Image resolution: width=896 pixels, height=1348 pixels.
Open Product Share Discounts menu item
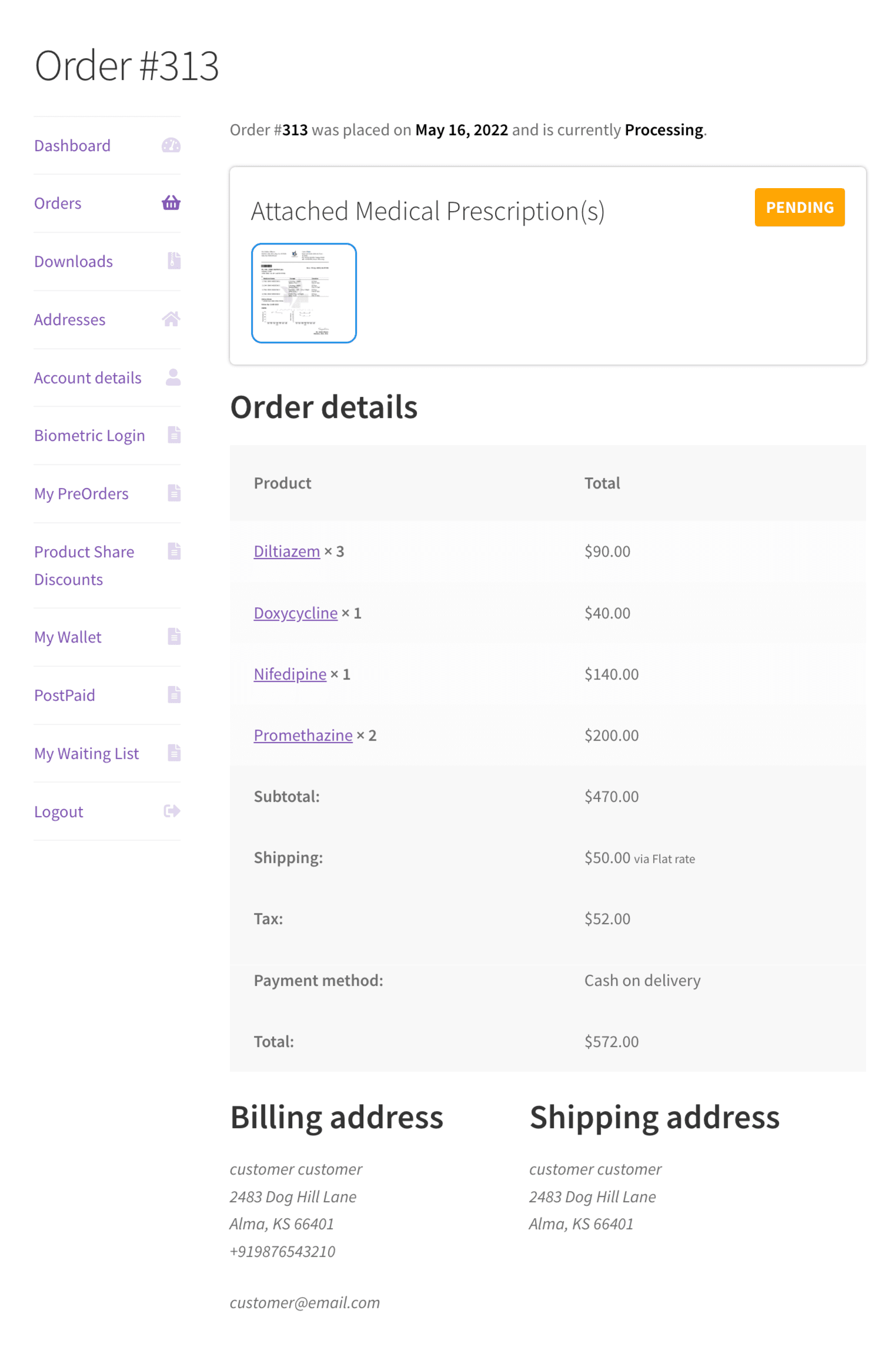pyautogui.click(x=84, y=565)
